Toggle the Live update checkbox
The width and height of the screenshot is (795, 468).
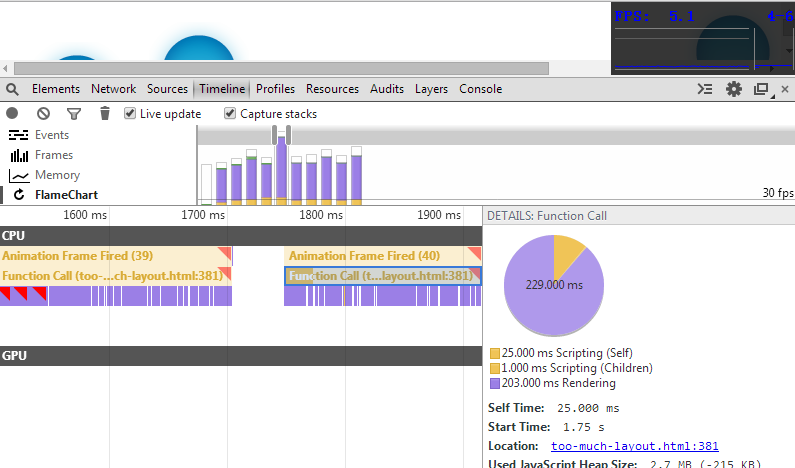[130, 114]
